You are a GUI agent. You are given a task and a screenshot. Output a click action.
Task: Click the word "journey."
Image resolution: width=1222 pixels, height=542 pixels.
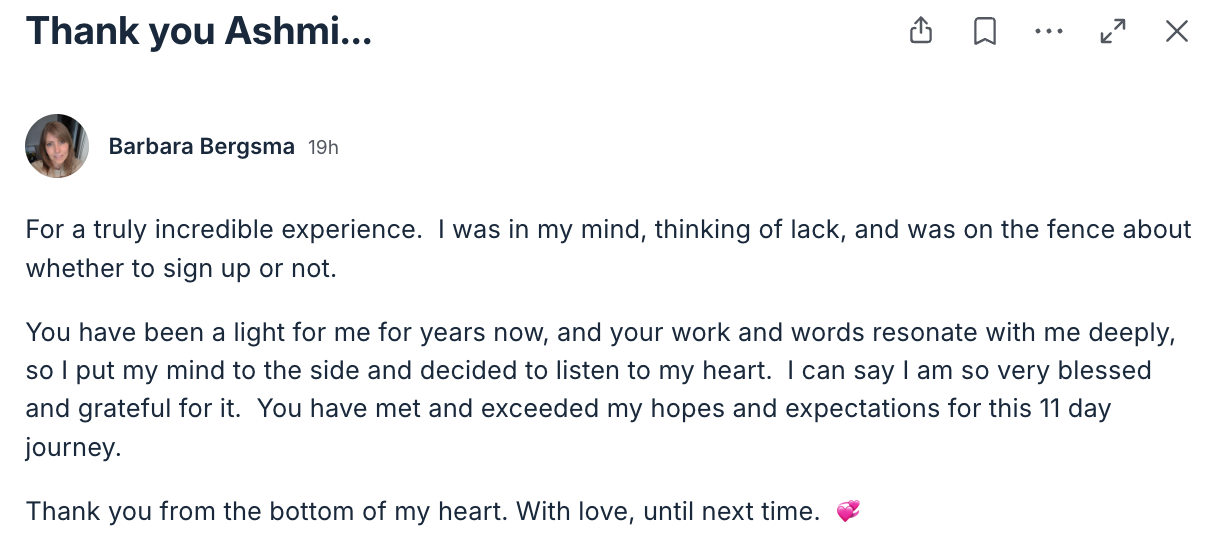(73, 449)
